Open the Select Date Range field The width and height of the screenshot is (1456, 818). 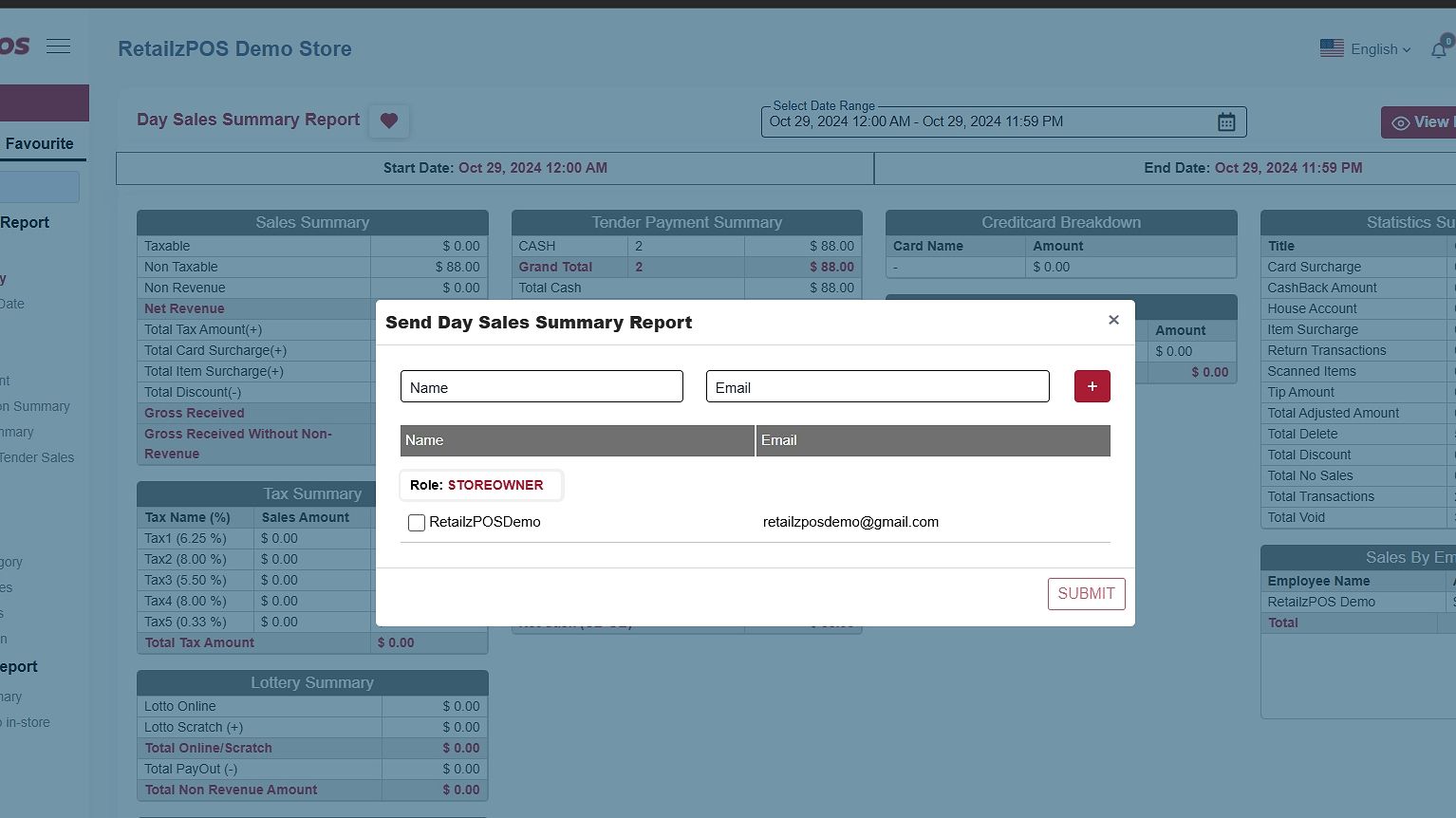[x=987, y=121]
